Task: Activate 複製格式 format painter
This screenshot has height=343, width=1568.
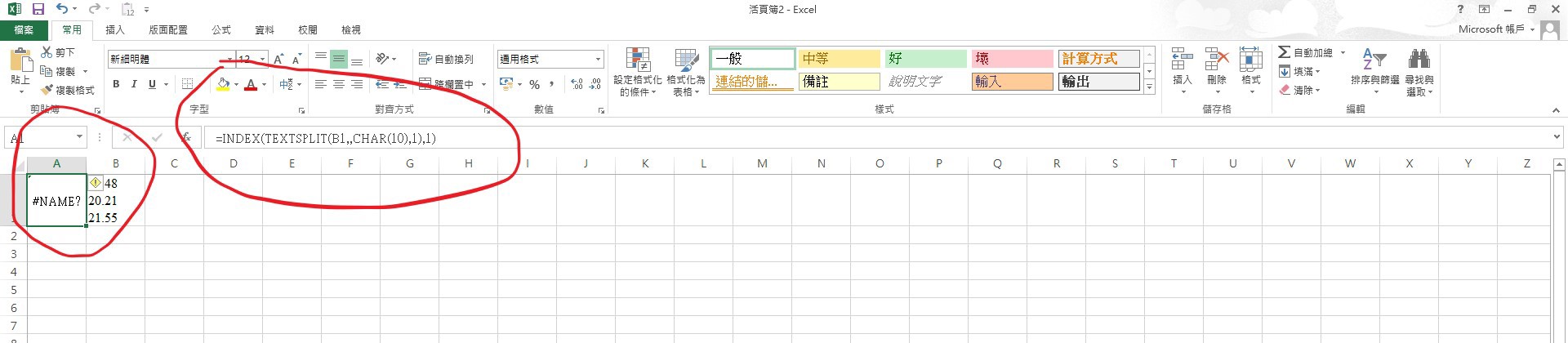Action: click(x=68, y=90)
